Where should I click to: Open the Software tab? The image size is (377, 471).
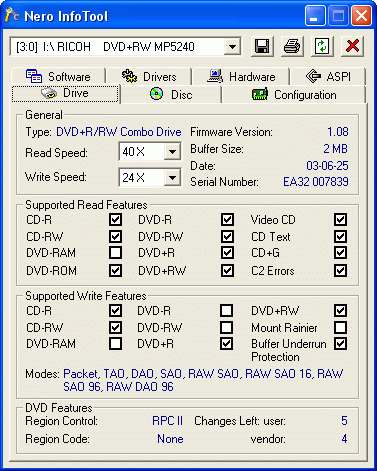(58, 76)
